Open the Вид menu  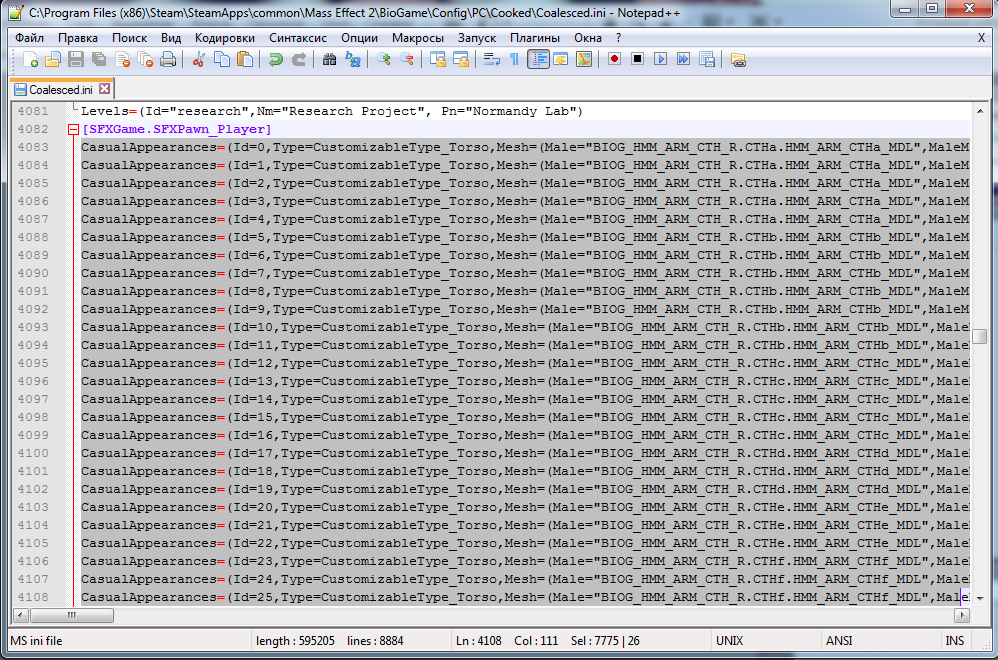[171, 38]
